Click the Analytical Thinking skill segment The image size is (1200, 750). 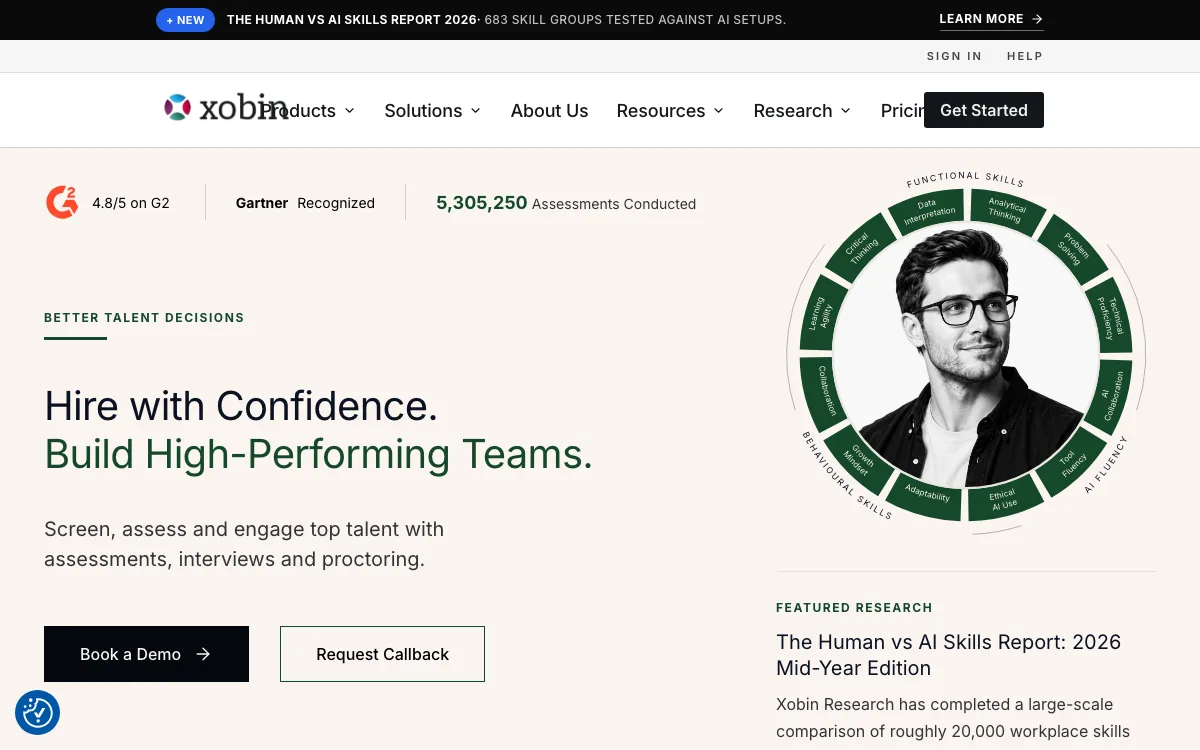pos(1006,213)
